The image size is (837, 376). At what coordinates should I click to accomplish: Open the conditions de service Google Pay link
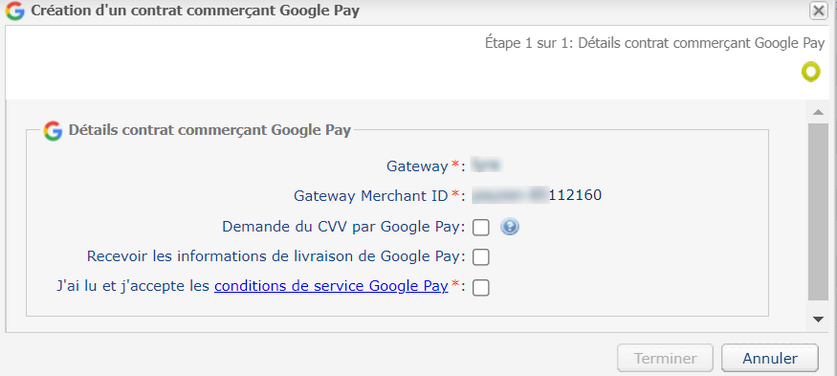[331, 286]
